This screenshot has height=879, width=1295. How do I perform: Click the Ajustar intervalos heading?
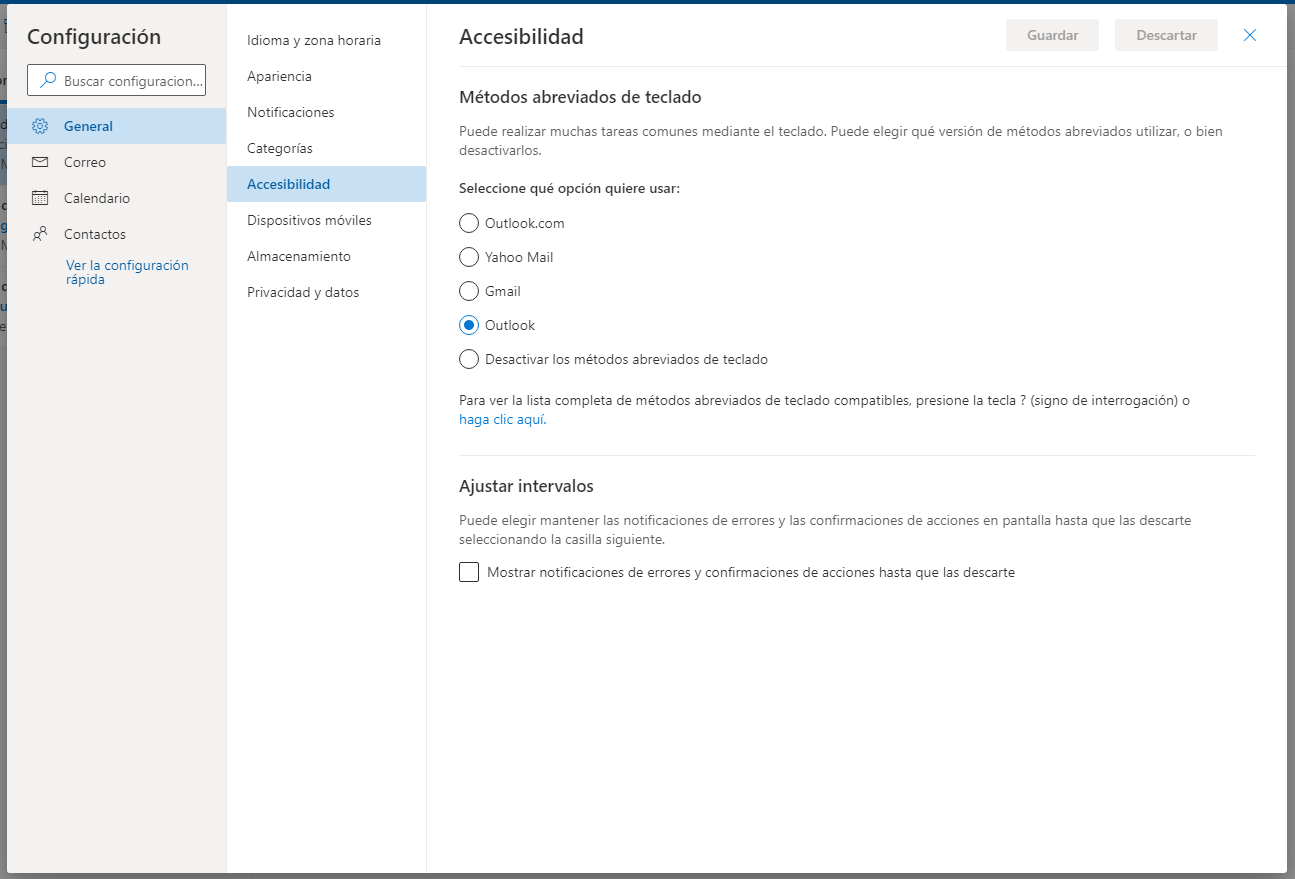[x=526, y=486]
